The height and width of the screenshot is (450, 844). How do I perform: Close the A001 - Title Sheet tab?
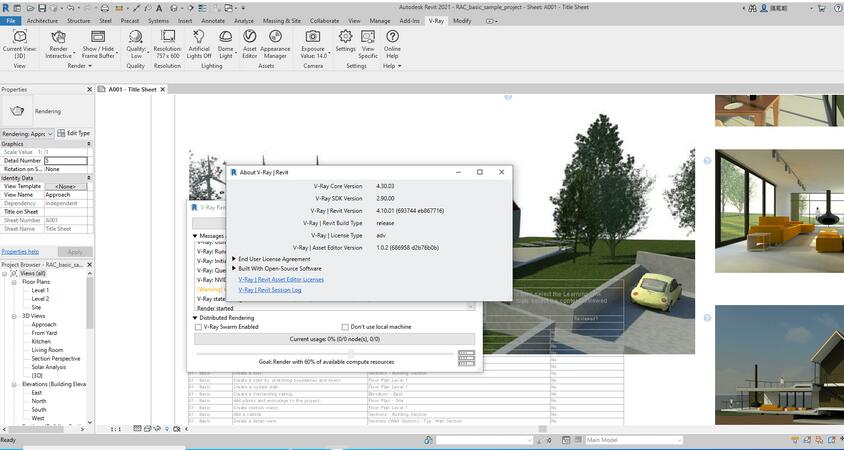click(163, 89)
